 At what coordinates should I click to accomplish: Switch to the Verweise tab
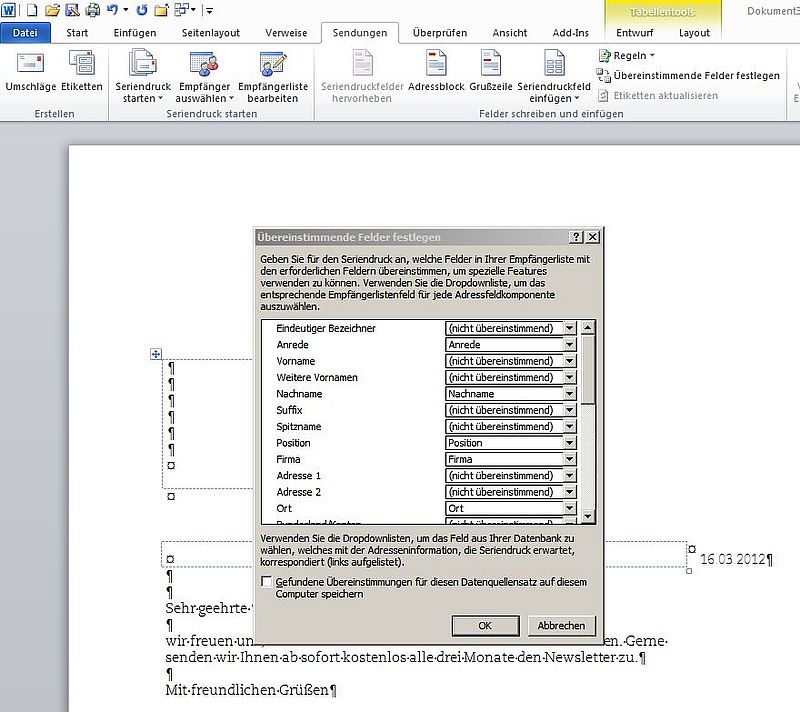click(286, 33)
